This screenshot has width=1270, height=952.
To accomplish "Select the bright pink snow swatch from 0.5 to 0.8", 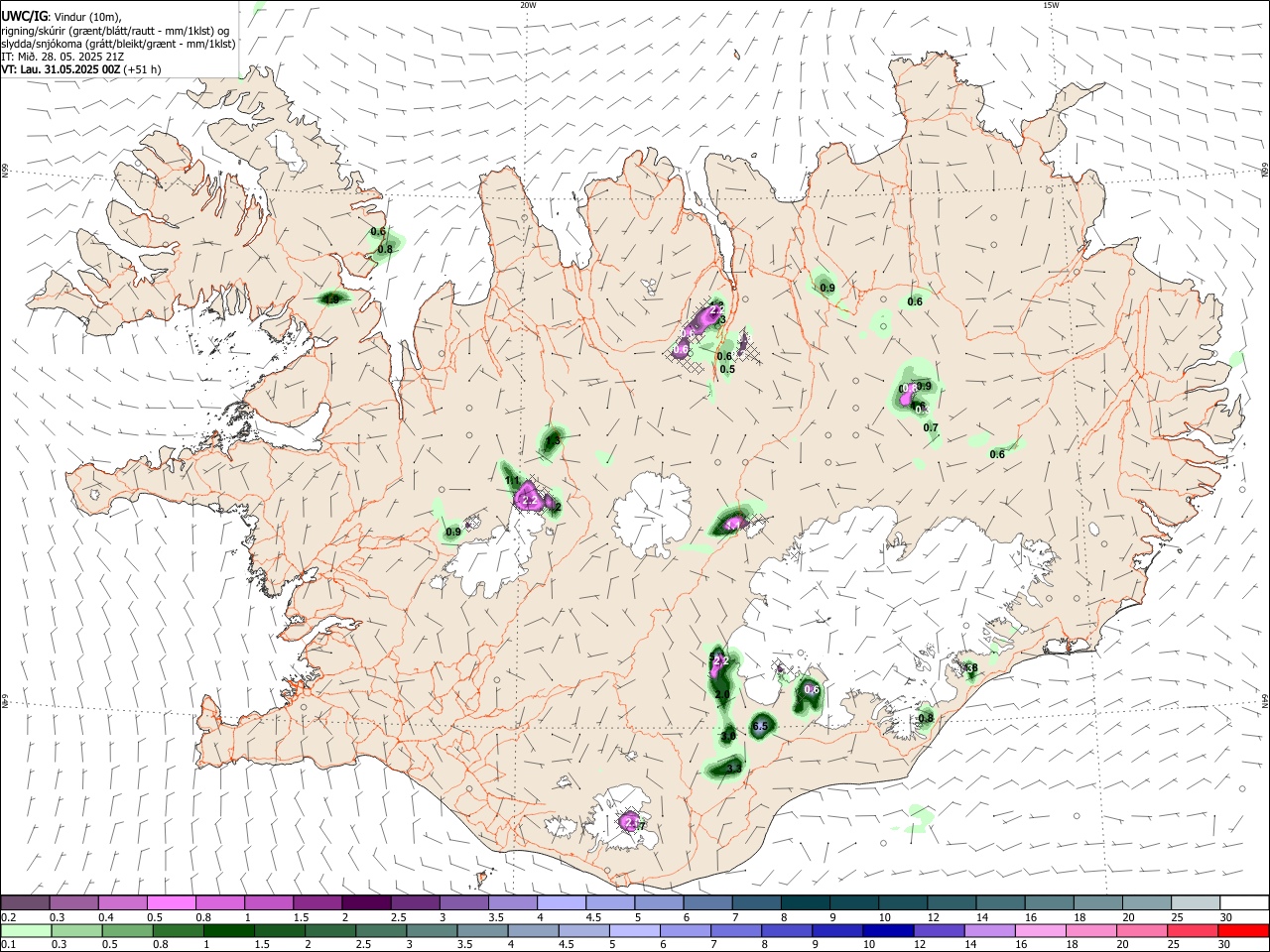I will [x=172, y=902].
